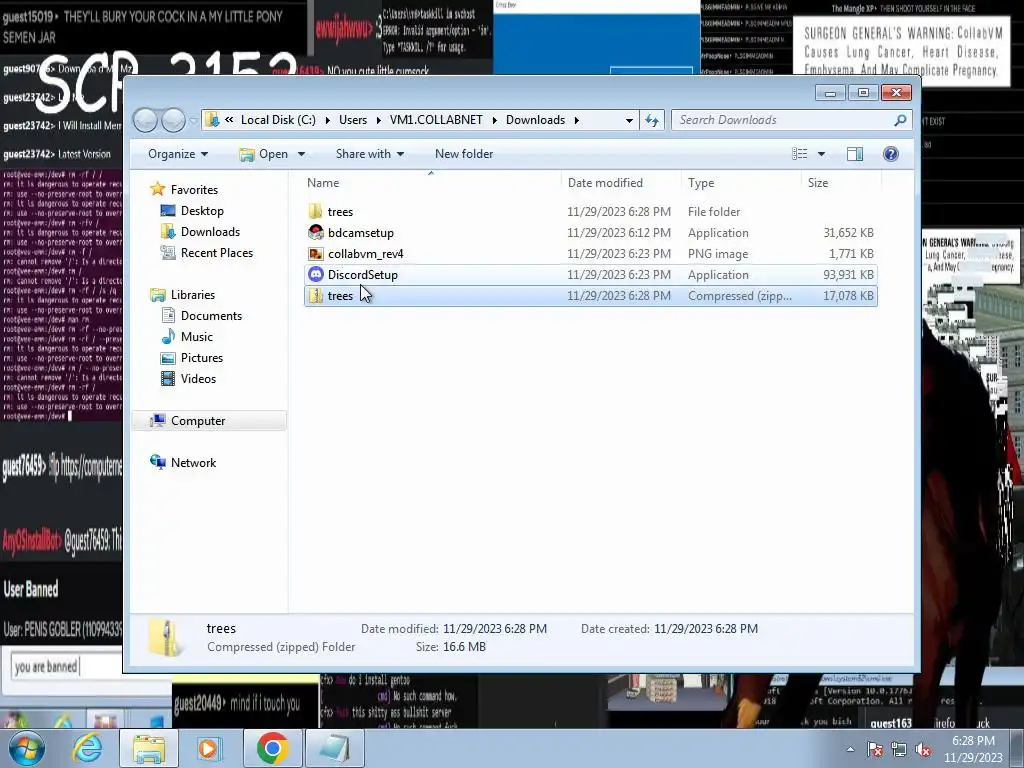Open the address bar history dropdown

pyautogui.click(x=629, y=120)
